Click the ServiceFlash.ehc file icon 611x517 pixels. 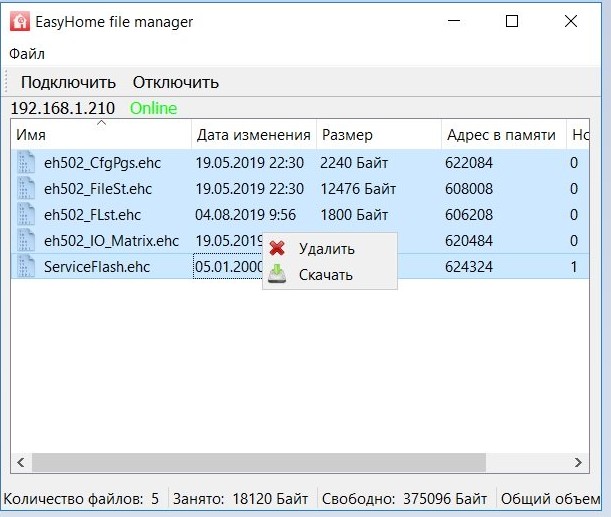pyautogui.click(x=26, y=266)
